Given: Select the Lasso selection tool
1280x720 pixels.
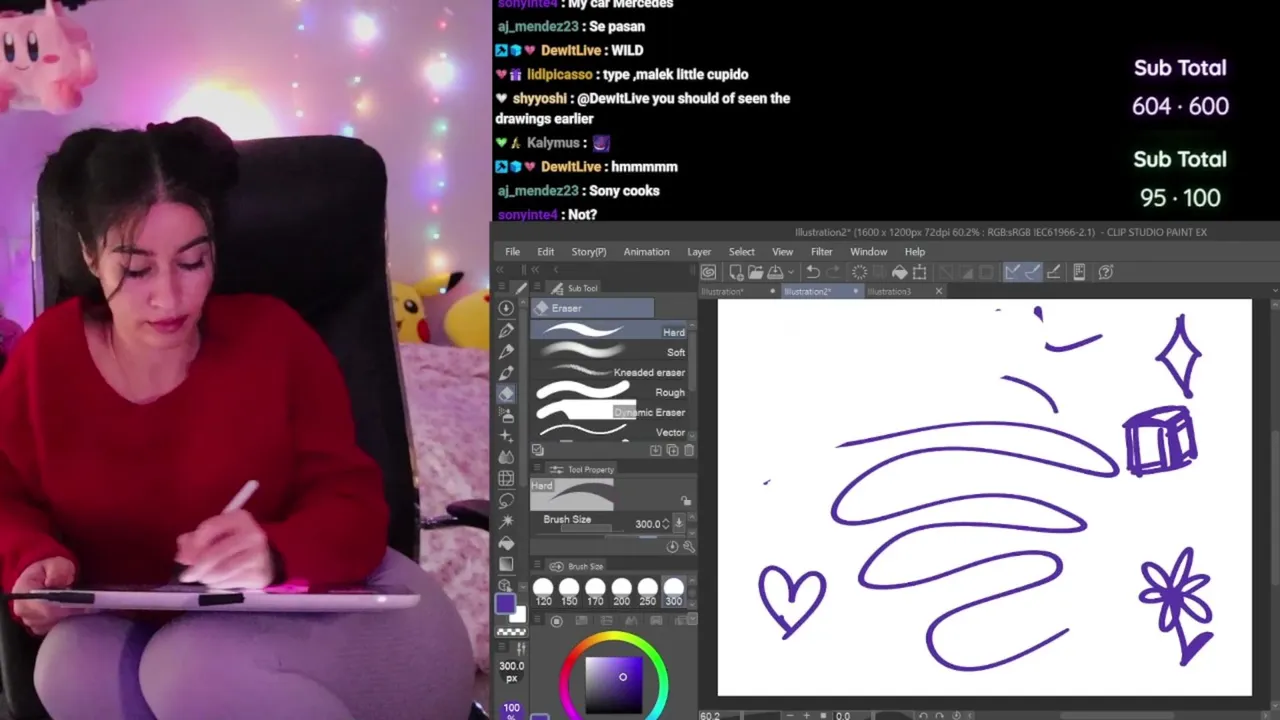Looking at the screenshot, I should (x=506, y=501).
